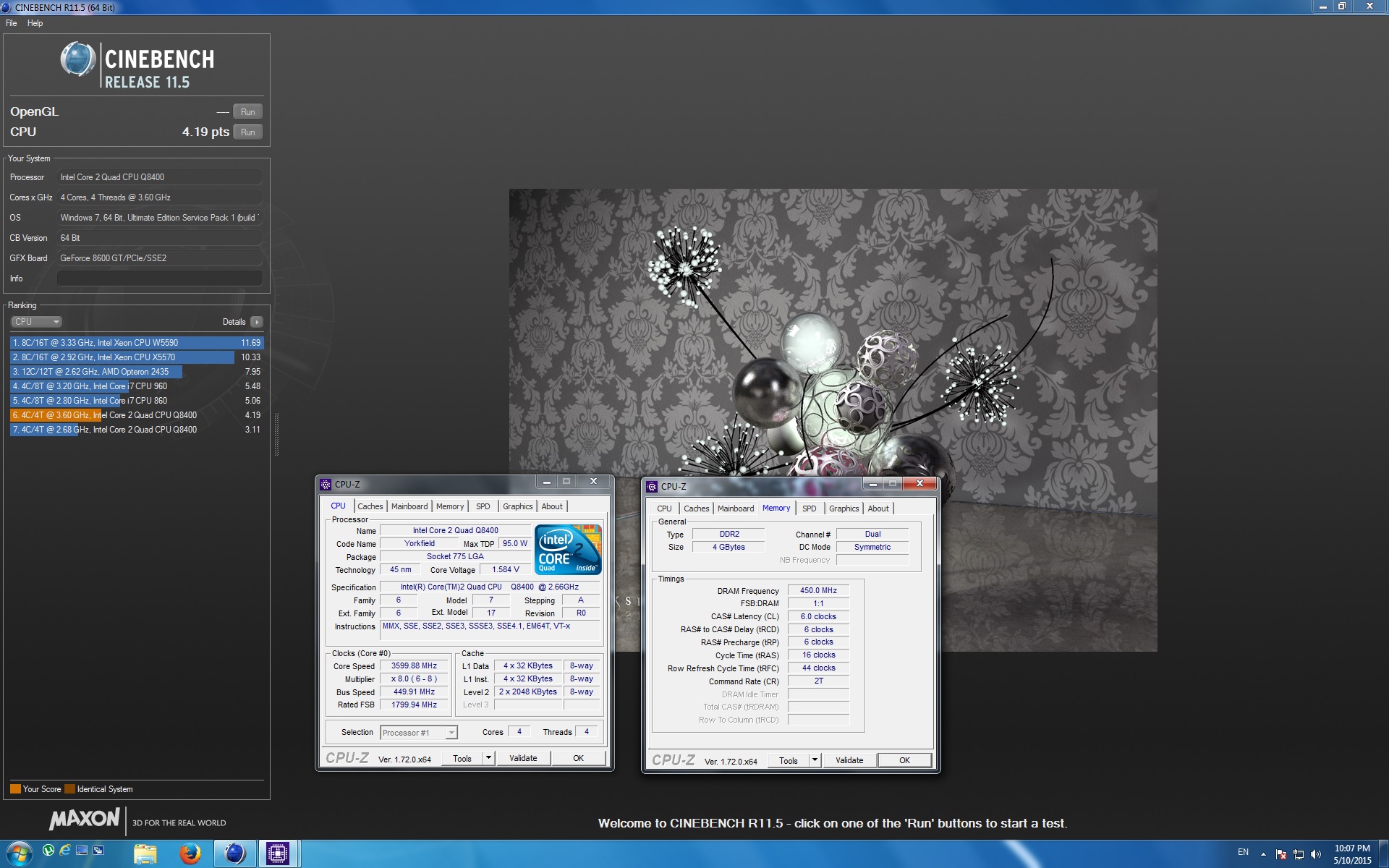Image resolution: width=1389 pixels, height=868 pixels.
Task: Click the Cinebench sphere logo
Action: pyautogui.click(x=78, y=59)
